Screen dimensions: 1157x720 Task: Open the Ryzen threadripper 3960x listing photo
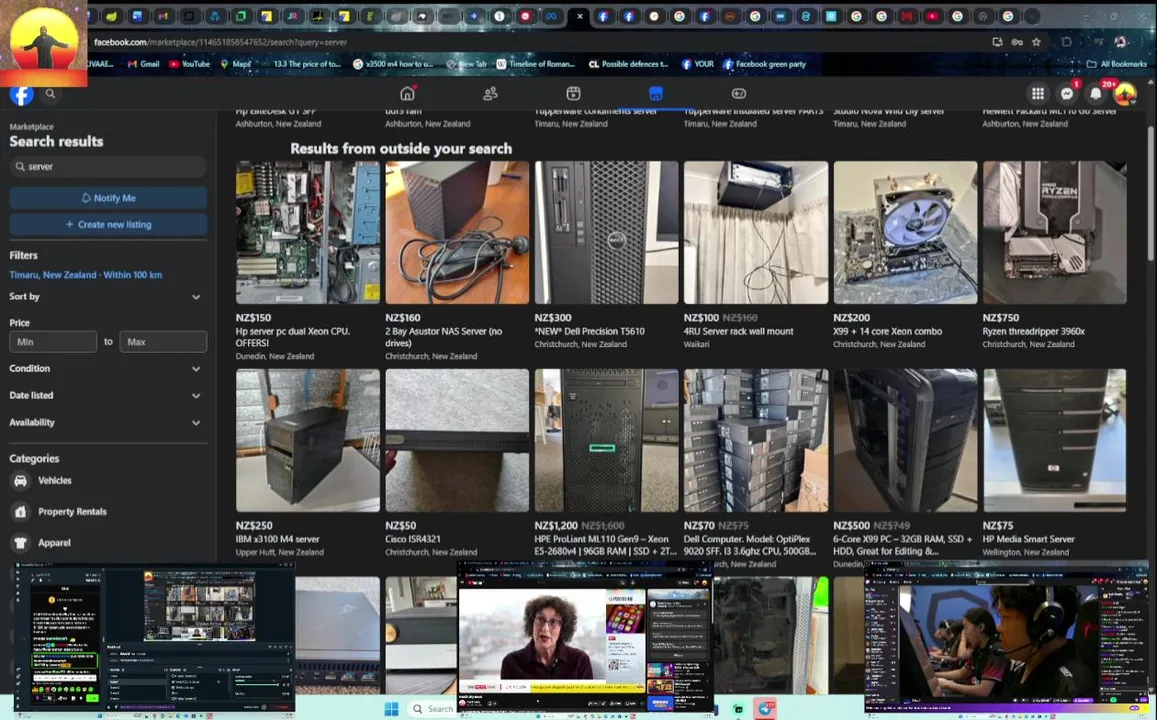coord(1054,232)
